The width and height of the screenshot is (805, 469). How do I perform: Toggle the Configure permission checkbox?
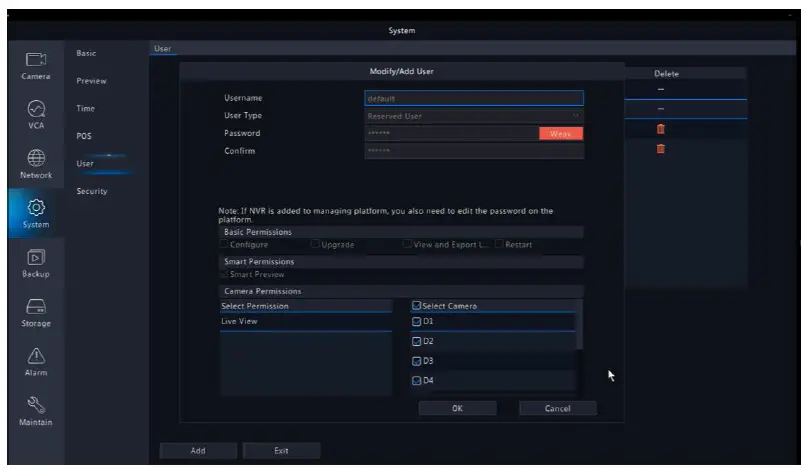(x=224, y=244)
